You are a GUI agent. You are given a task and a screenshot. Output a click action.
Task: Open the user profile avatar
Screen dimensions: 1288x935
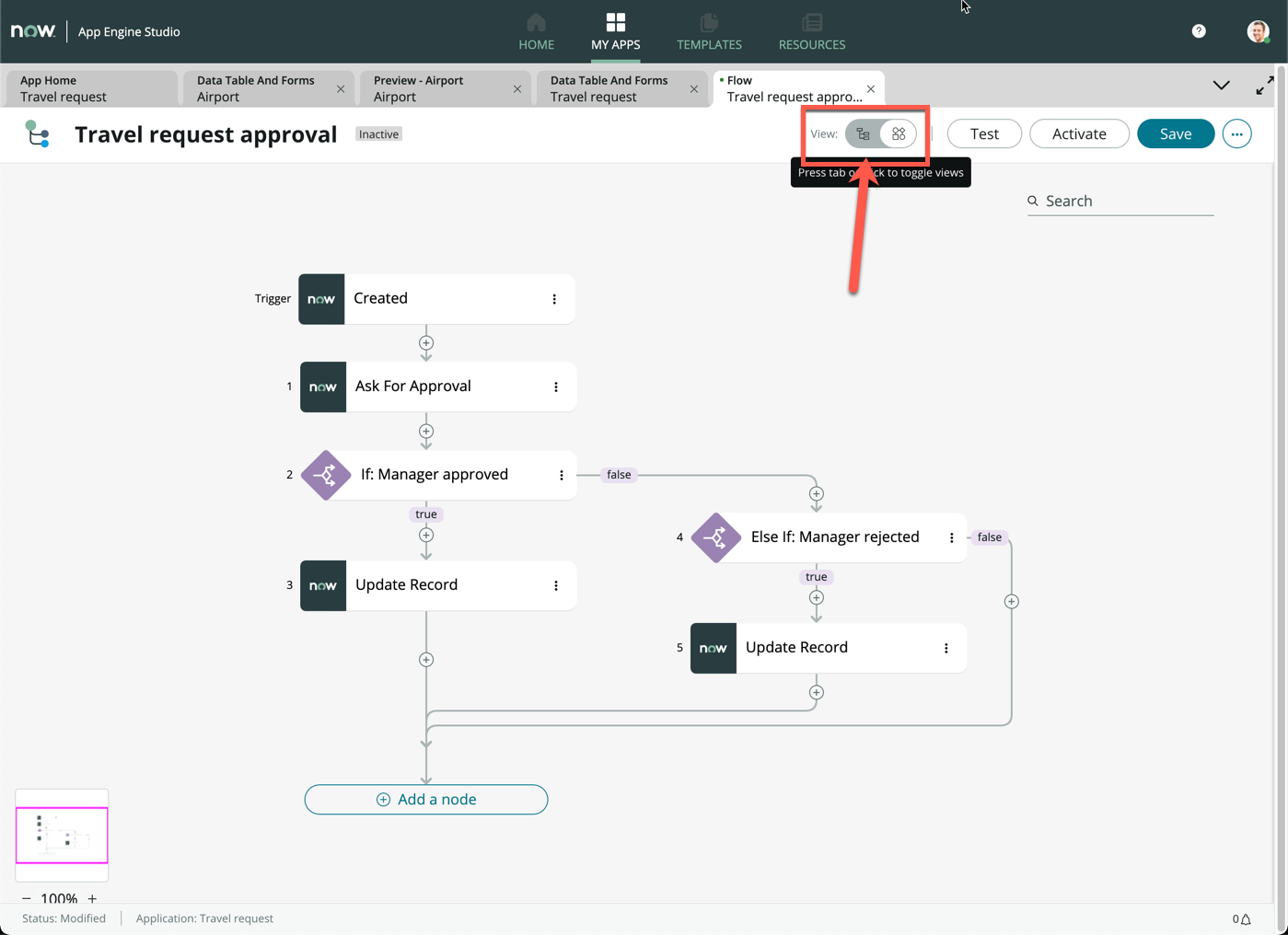pyautogui.click(x=1258, y=31)
